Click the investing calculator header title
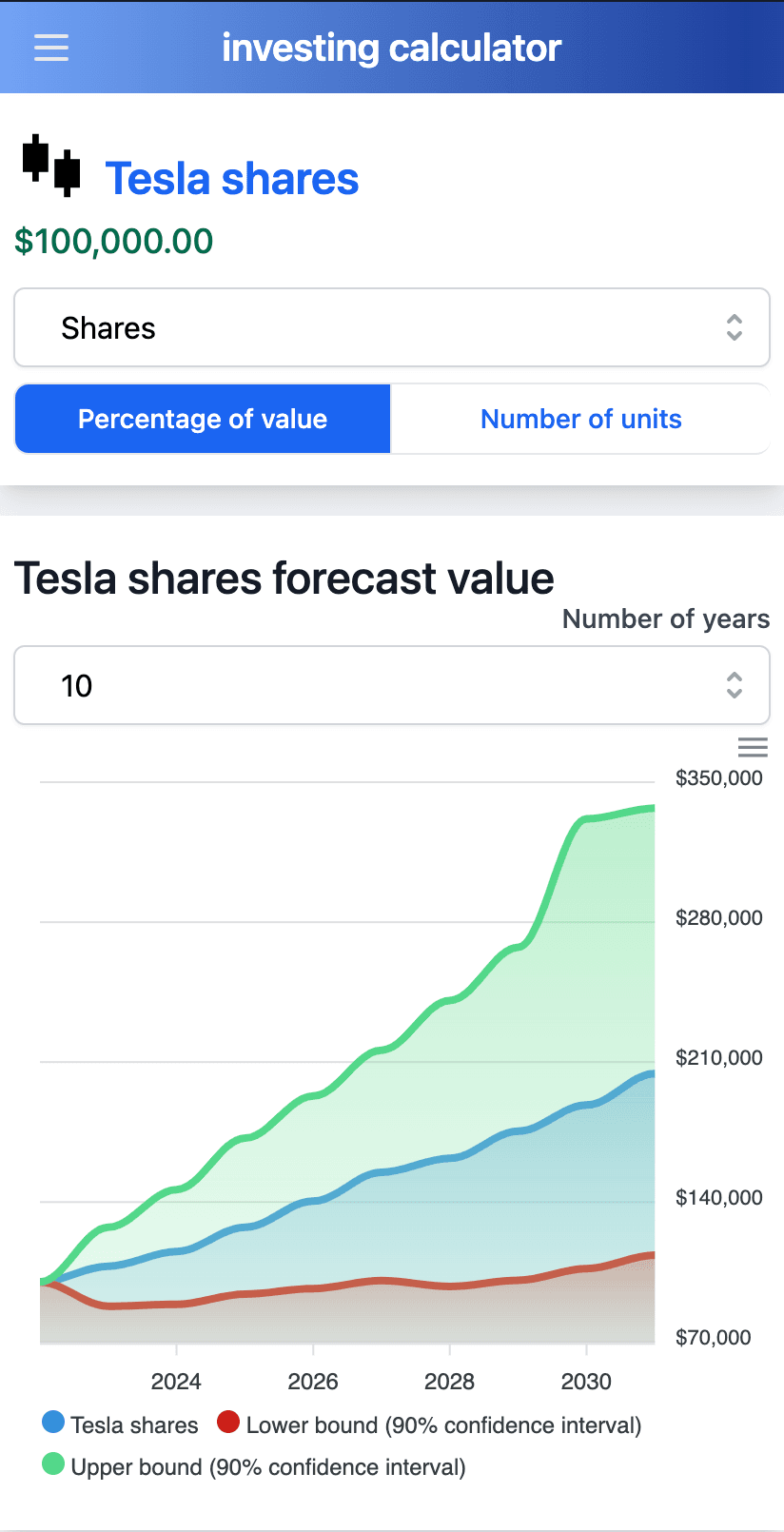 pyautogui.click(x=391, y=48)
